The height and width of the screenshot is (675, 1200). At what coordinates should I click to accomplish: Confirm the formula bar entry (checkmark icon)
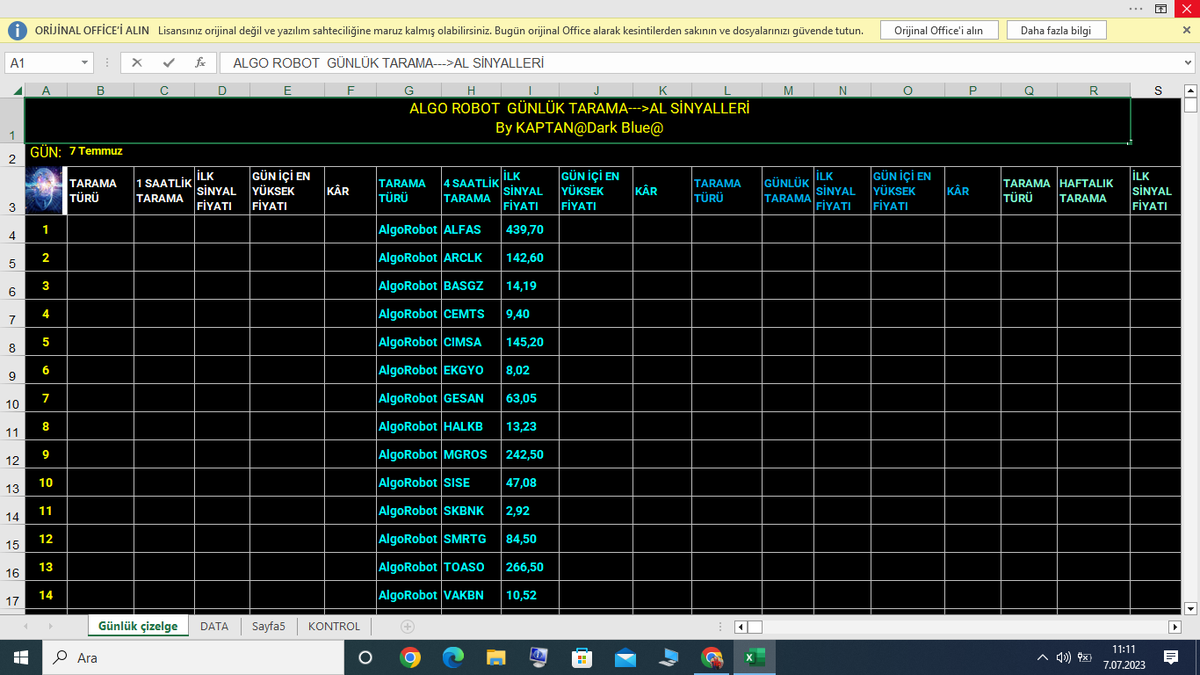pyautogui.click(x=168, y=62)
